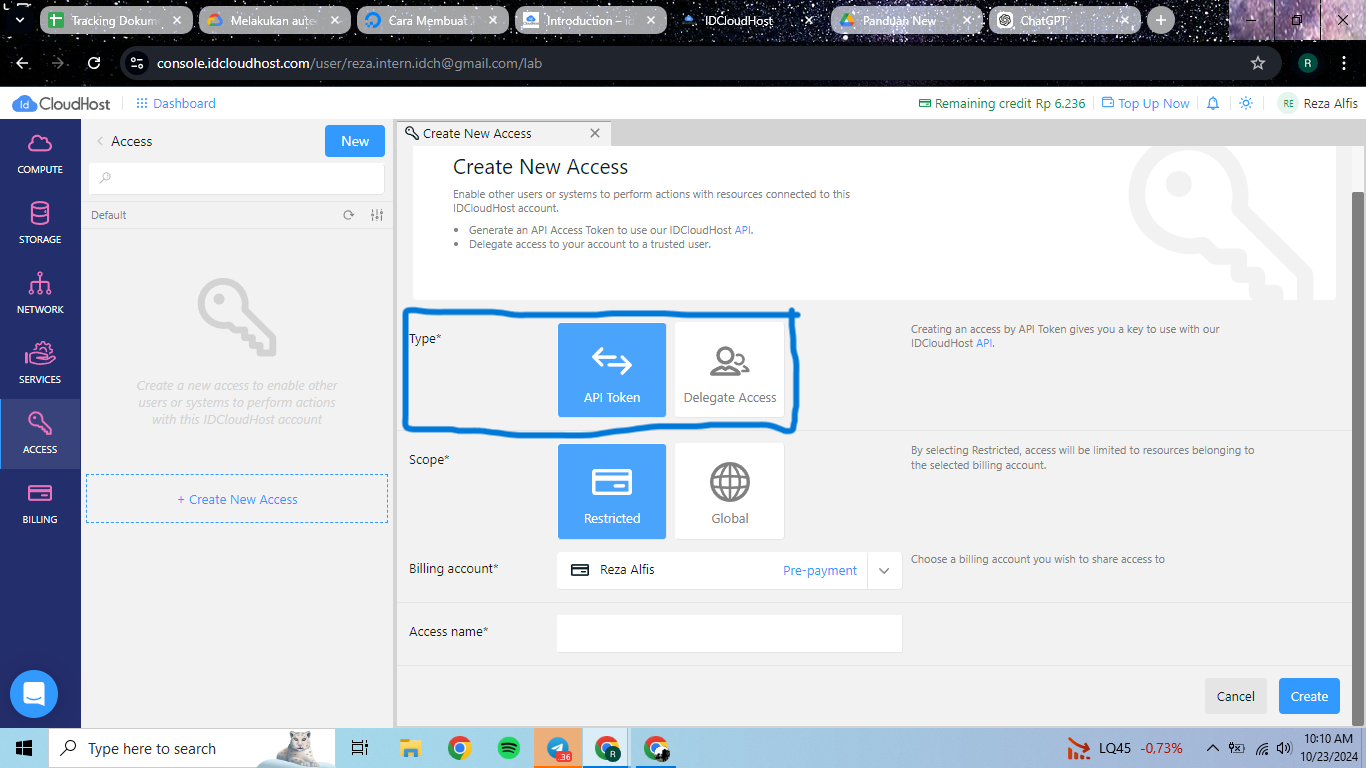The image size is (1366, 768).
Task: Open access list filter settings icon
Action: click(x=377, y=215)
